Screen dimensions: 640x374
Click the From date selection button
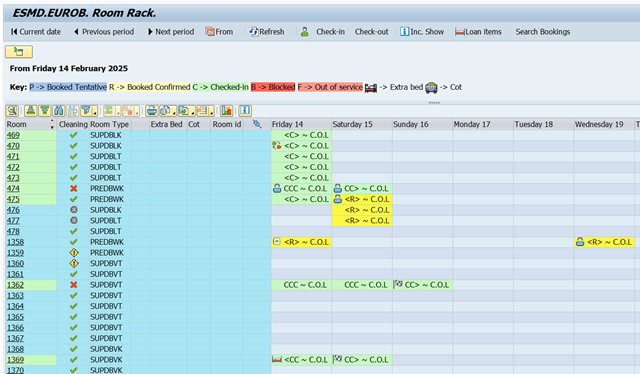click(x=219, y=32)
